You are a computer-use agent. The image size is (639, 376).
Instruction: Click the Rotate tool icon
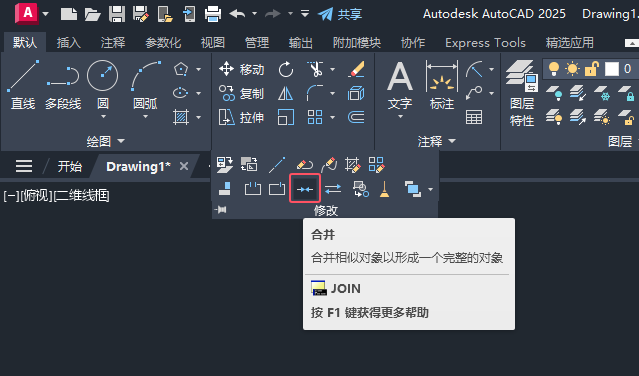pyautogui.click(x=286, y=70)
